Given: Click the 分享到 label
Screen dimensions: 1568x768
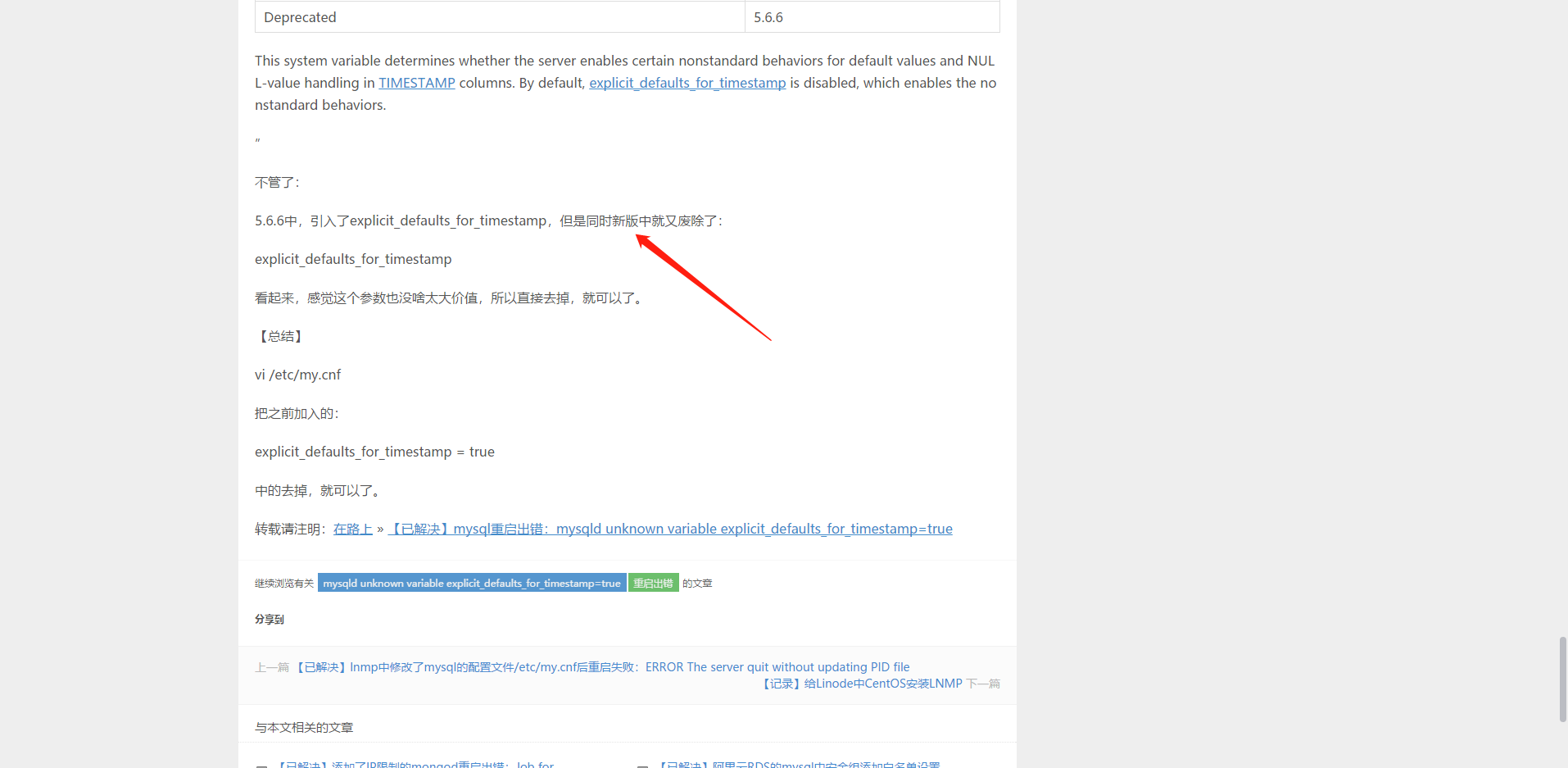Looking at the screenshot, I should coord(270,620).
